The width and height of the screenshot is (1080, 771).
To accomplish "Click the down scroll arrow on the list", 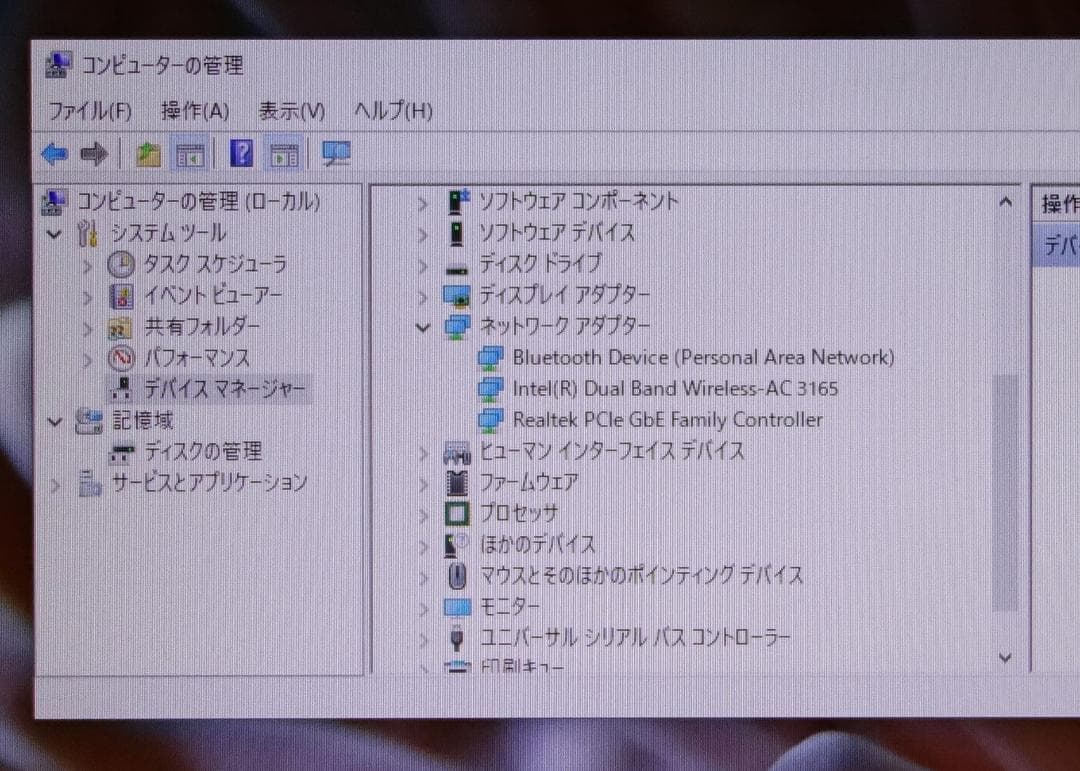I will pos(1003,657).
